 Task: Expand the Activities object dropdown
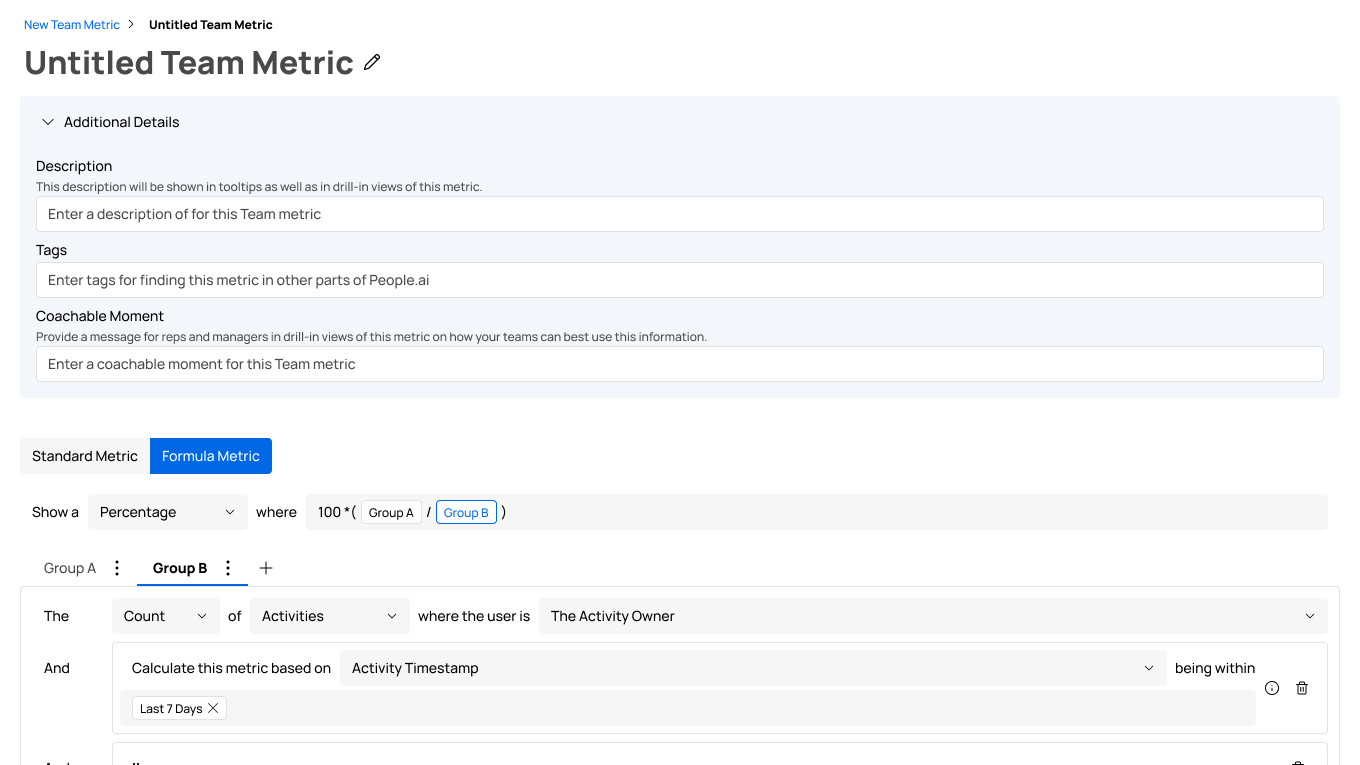329,616
